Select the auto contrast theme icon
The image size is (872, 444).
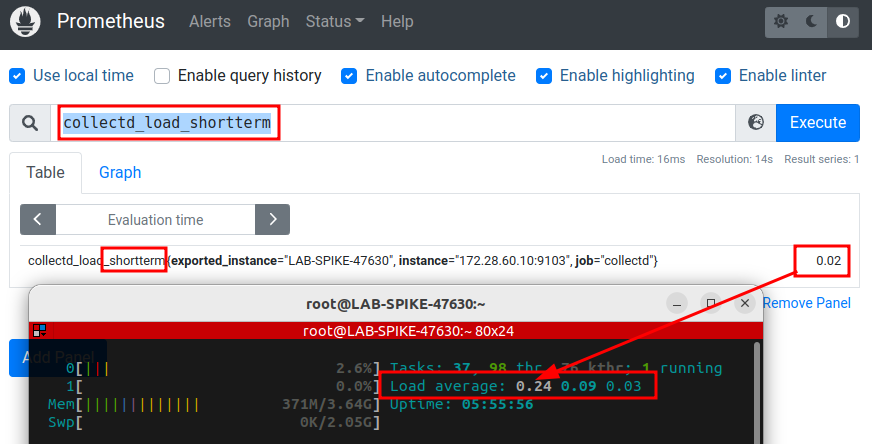[x=843, y=22]
